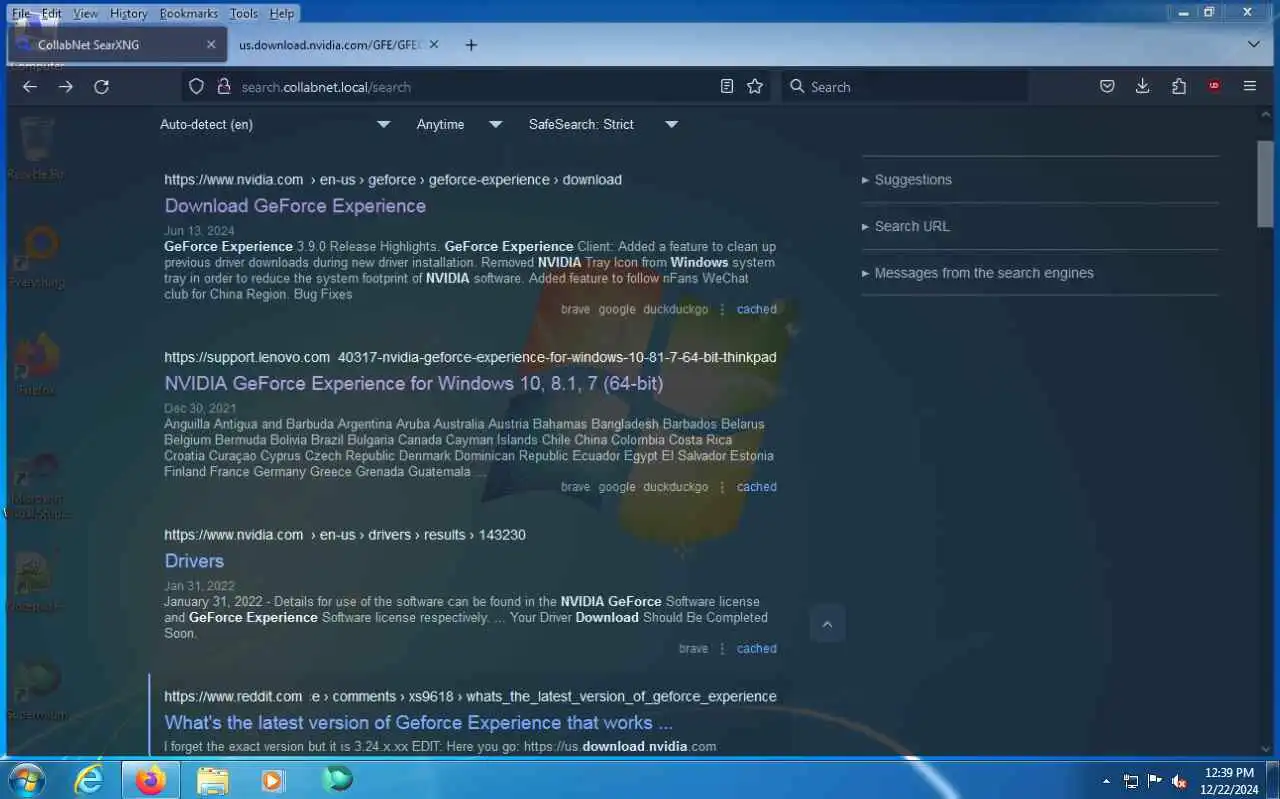Open the SafeSearch: Strict dropdown
The height and width of the screenshot is (799, 1280).
[x=603, y=124]
